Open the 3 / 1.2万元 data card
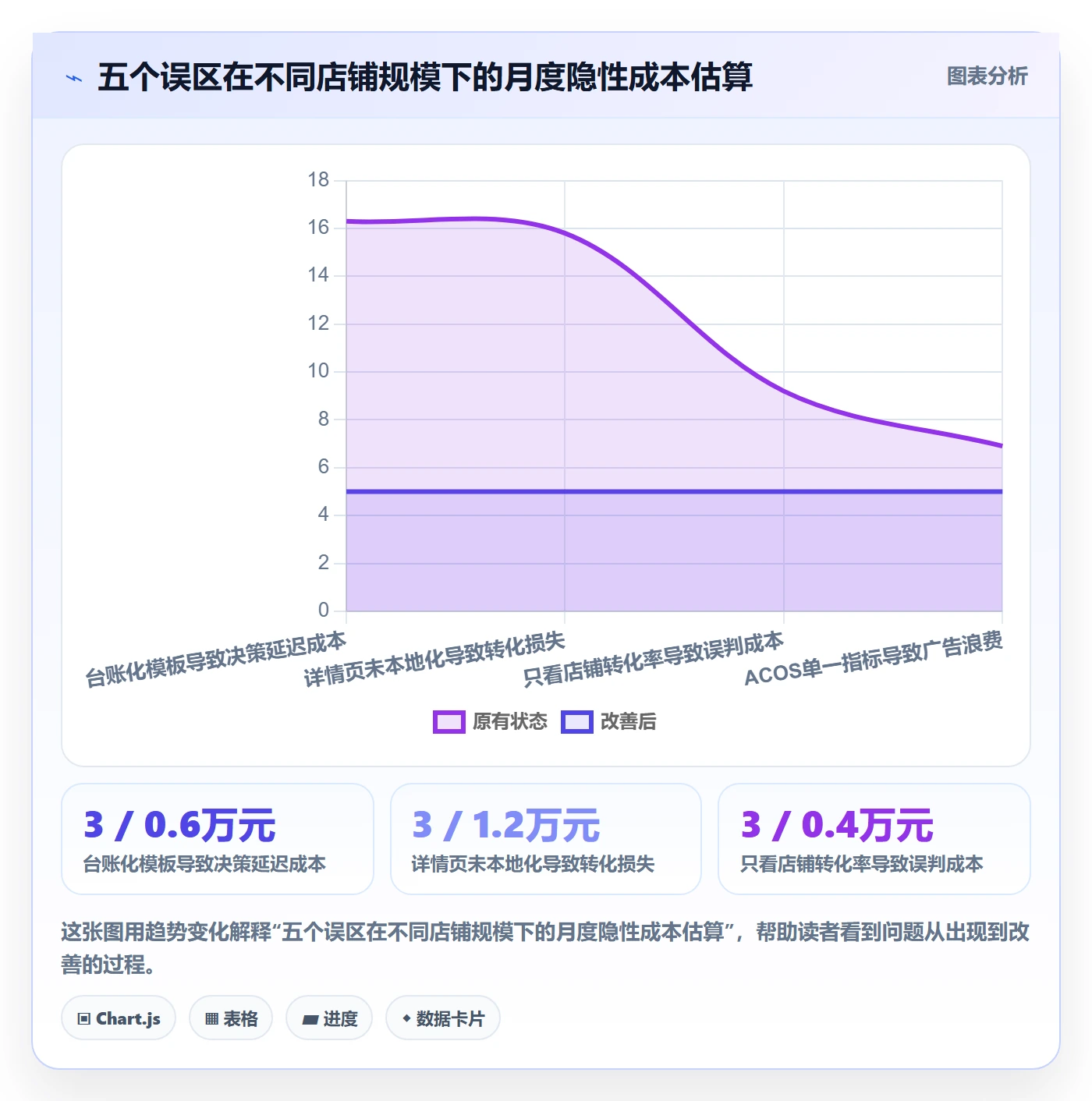 [546, 839]
